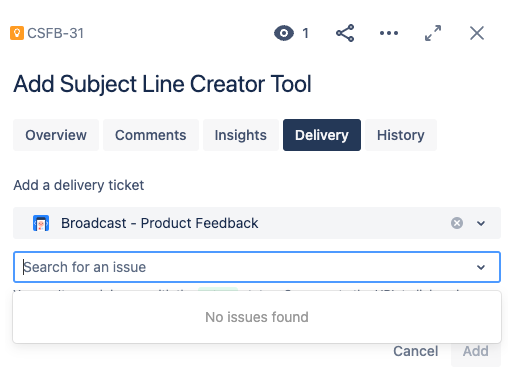508x383 pixels.
Task: Open the Insights tab
Action: tap(241, 135)
